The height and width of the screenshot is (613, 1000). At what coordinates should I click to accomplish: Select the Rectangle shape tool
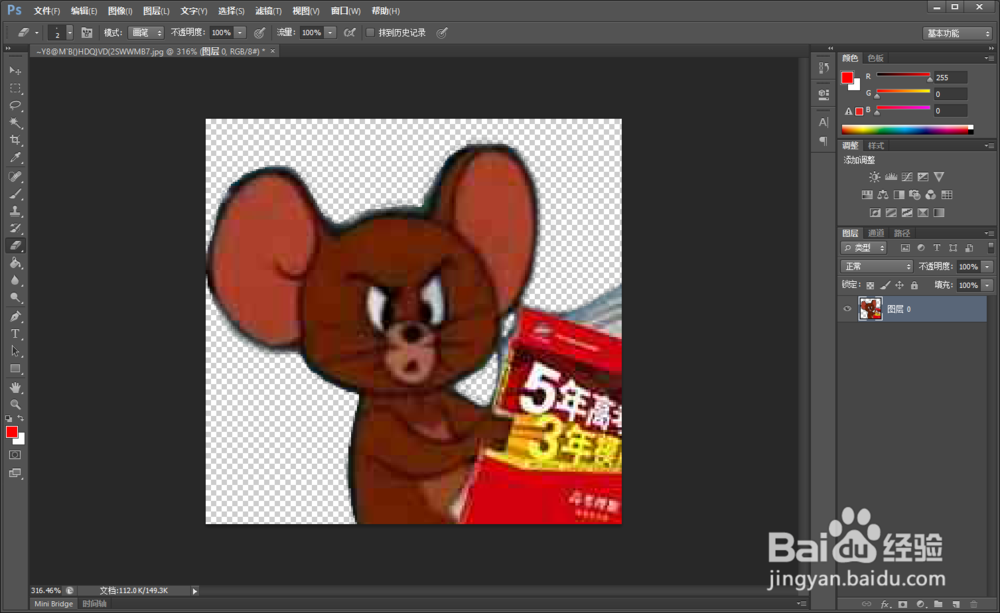pos(15,369)
